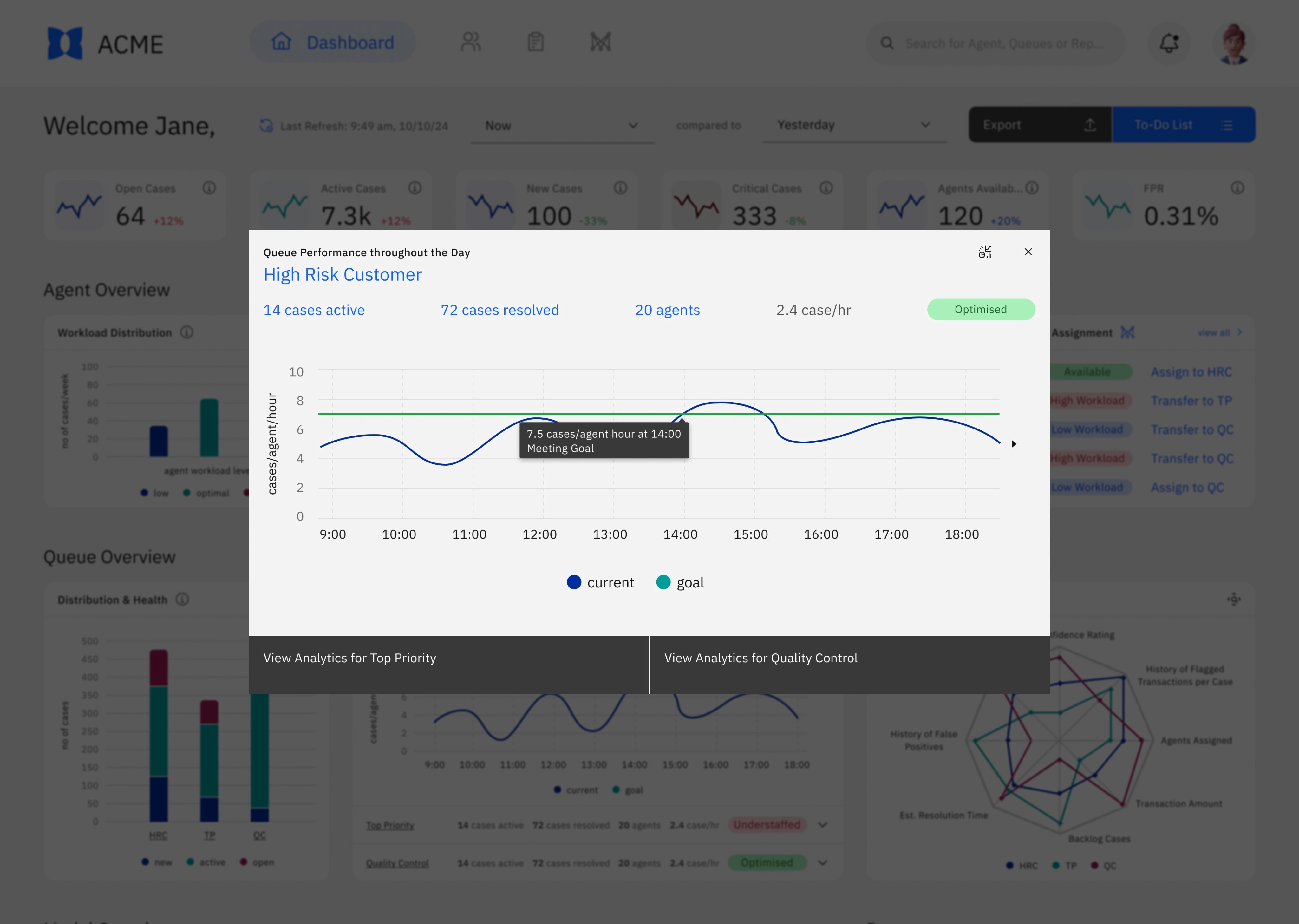The image size is (1299, 924).
Task: Click the Optimised status badge in modal
Action: pyautogui.click(x=981, y=310)
